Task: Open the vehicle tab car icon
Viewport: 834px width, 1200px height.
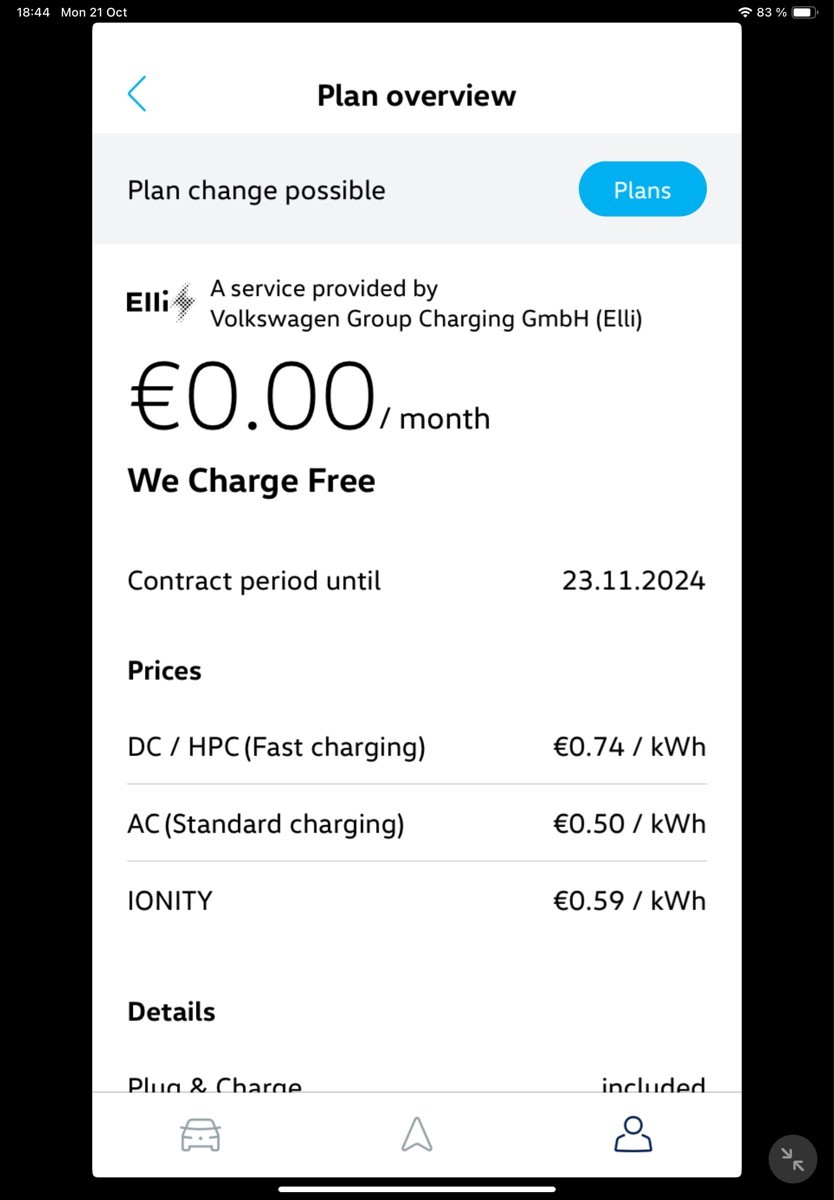Action: point(200,1134)
